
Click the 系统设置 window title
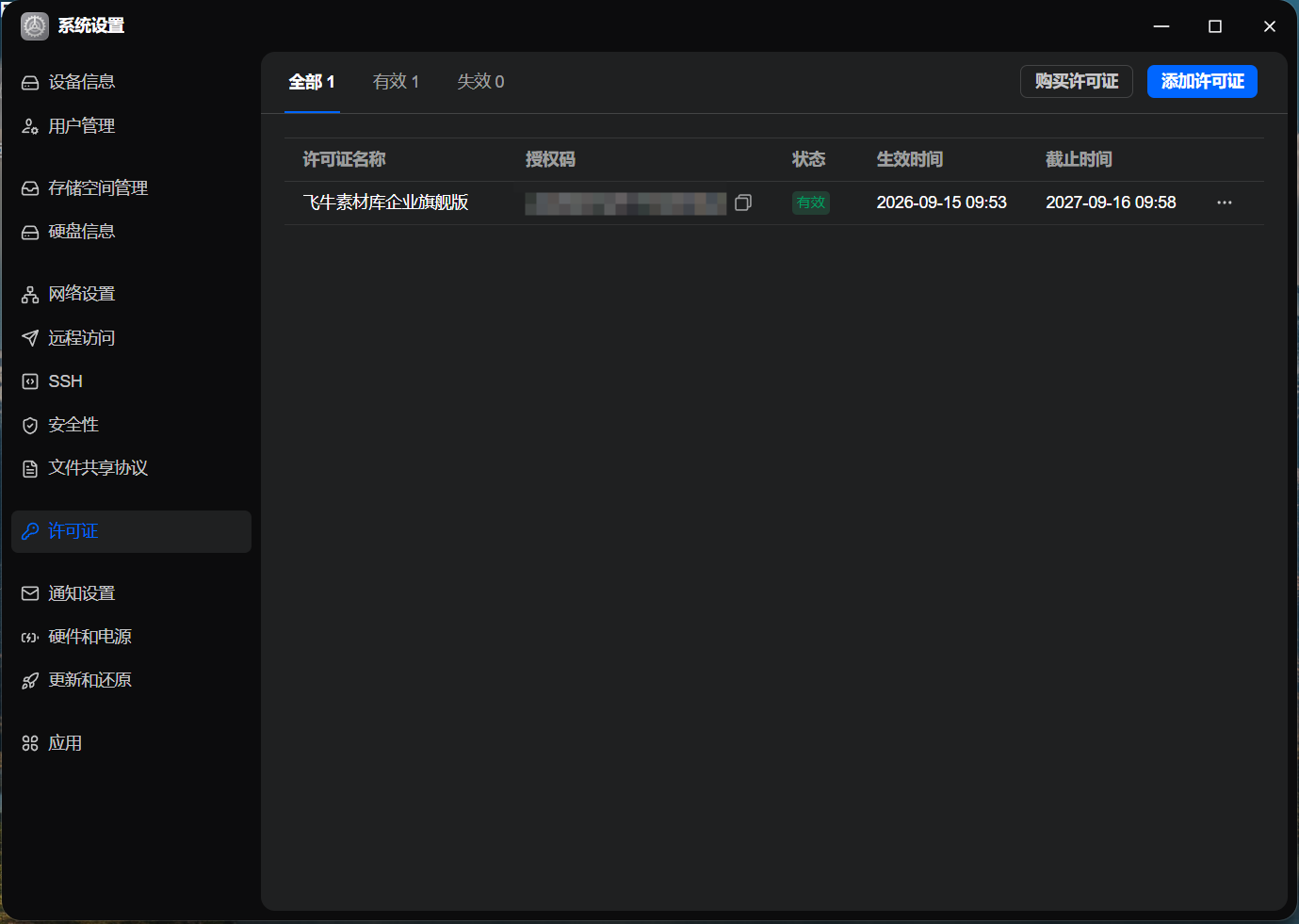point(91,25)
